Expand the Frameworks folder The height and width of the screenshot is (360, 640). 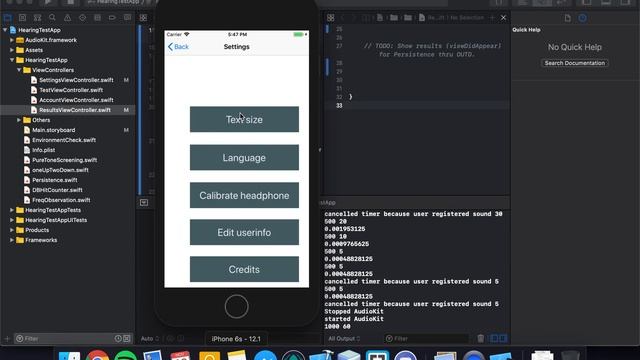pos(12,240)
